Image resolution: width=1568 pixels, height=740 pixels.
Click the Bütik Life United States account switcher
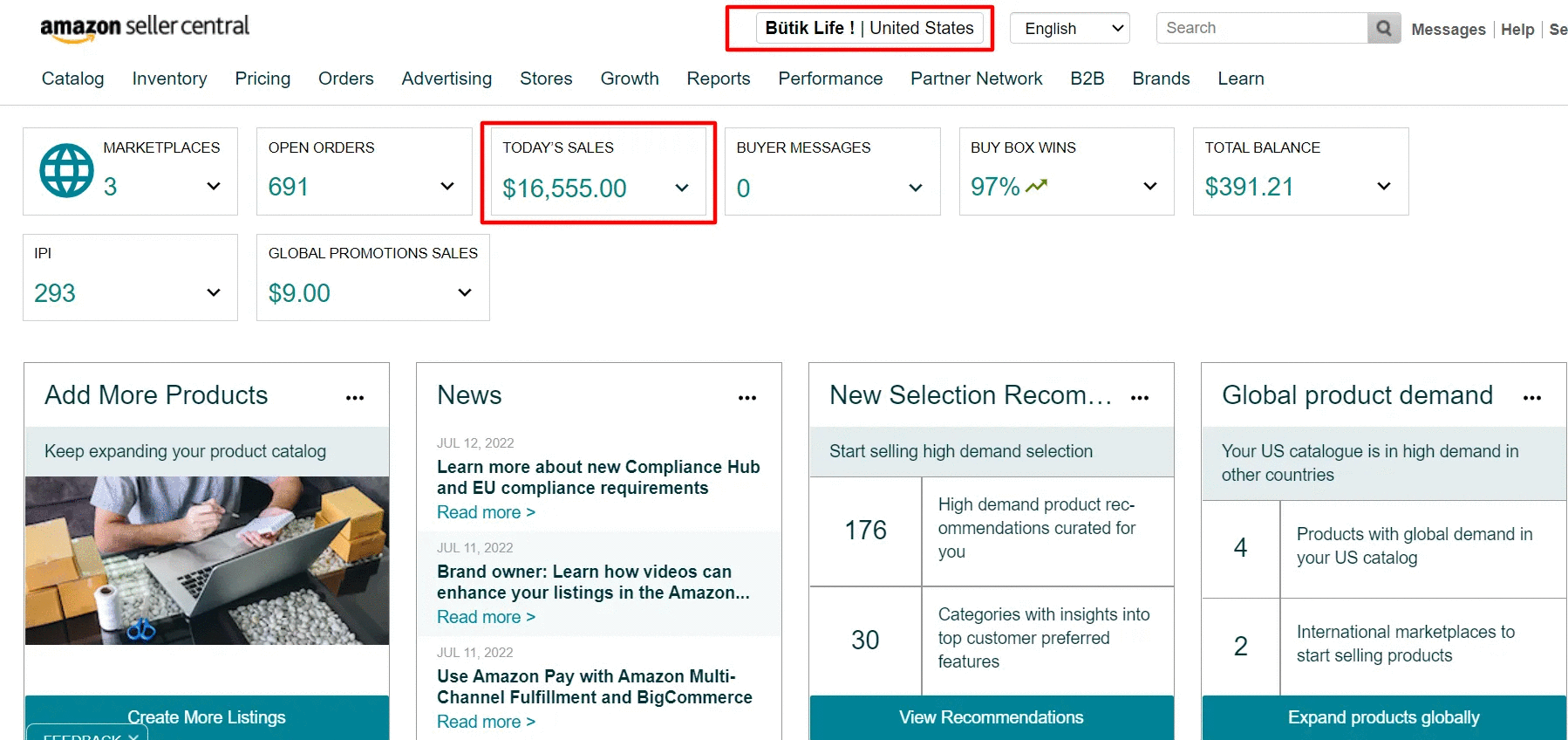click(x=869, y=28)
